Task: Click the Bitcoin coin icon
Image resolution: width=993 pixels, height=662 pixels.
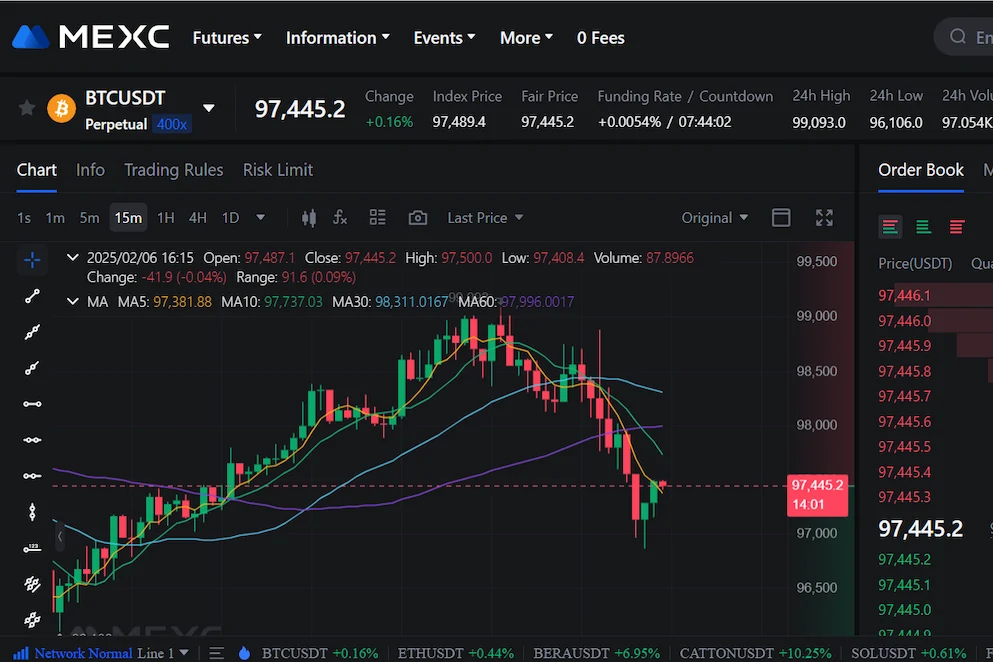Action: pos(61,109)
